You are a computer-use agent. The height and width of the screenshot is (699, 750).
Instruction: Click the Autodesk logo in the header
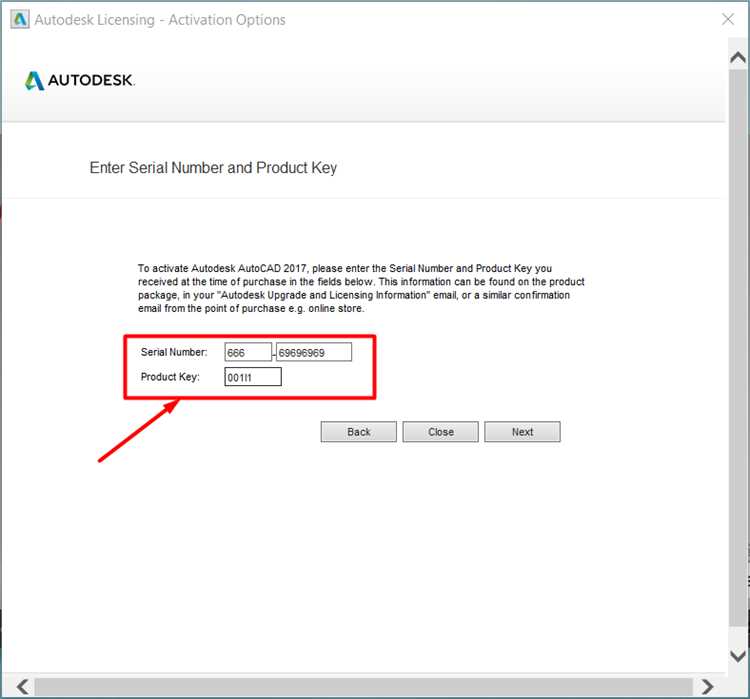click(80, 80)
